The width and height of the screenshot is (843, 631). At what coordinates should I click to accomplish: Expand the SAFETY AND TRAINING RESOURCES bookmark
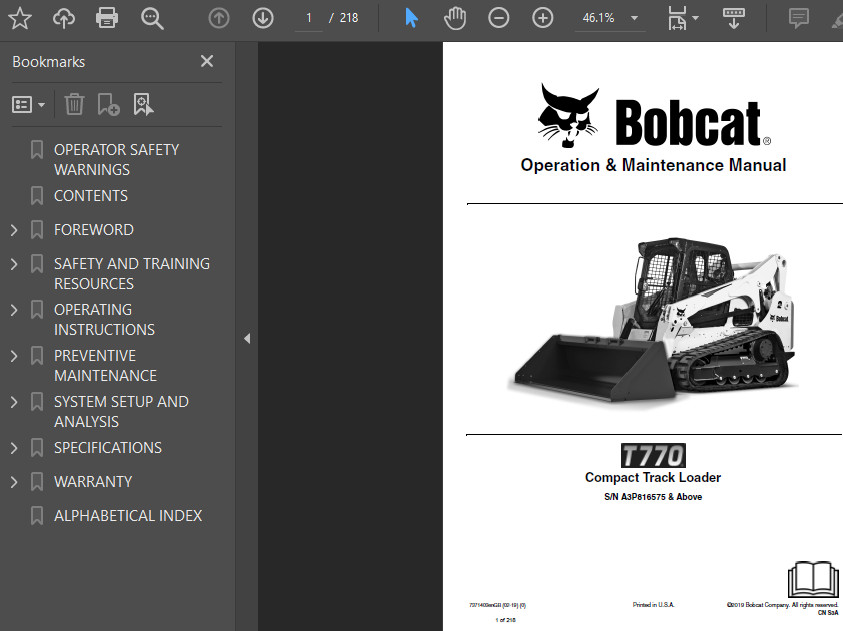click(15, 264)
